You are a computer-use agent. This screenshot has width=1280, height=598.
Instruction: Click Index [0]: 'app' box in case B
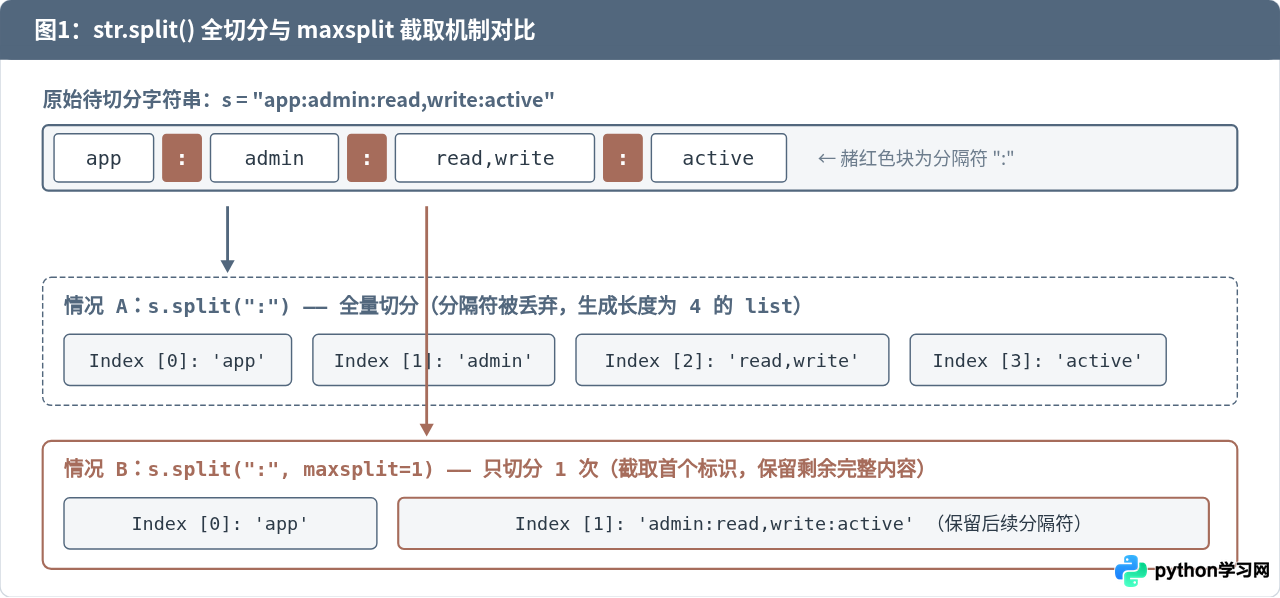click(x=220, y=523)
